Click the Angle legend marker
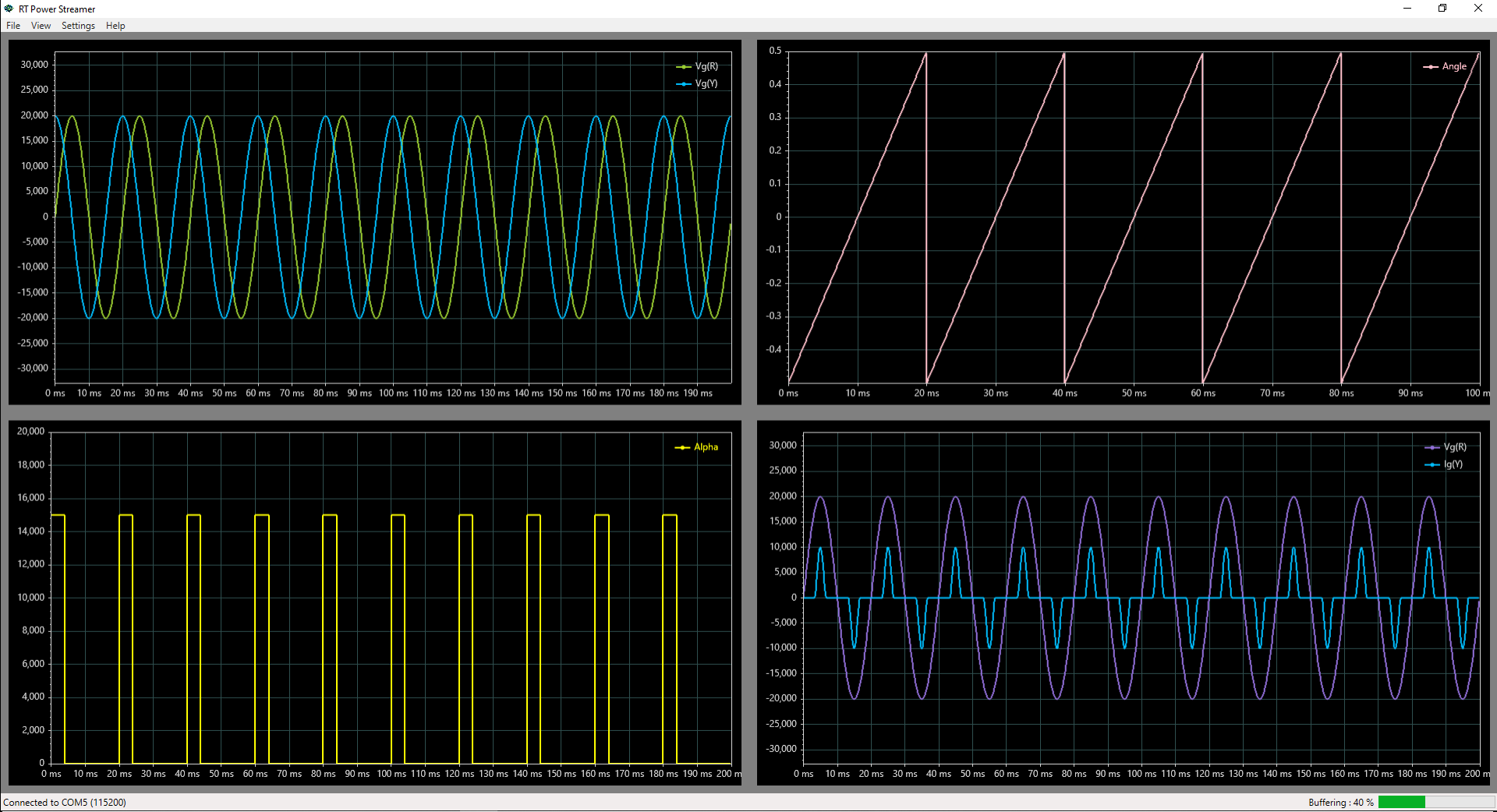1497x812 pixels. point(1431,67)
